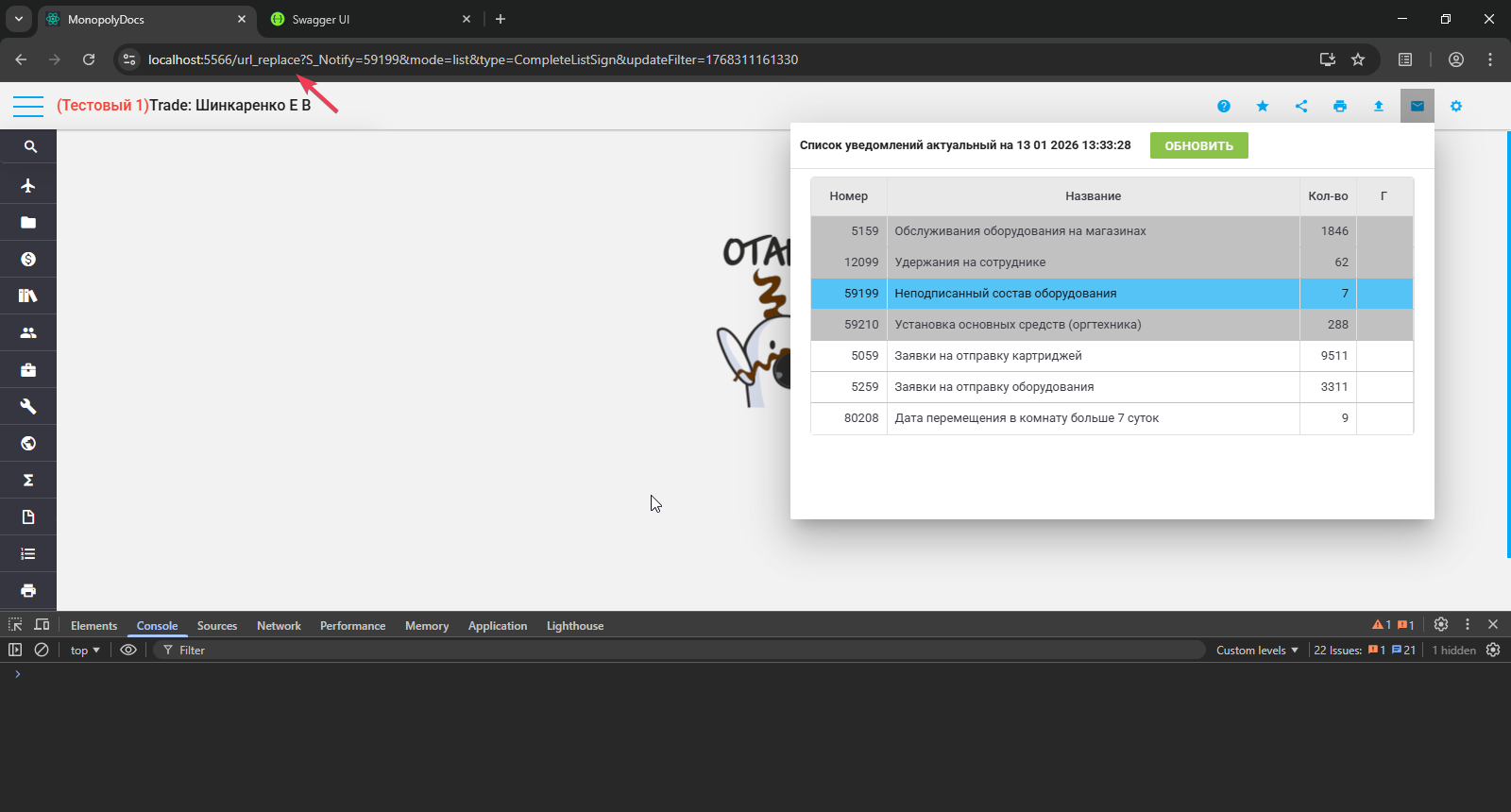
Task: Bookmark this page with star icon
Action: point(1358,59)
